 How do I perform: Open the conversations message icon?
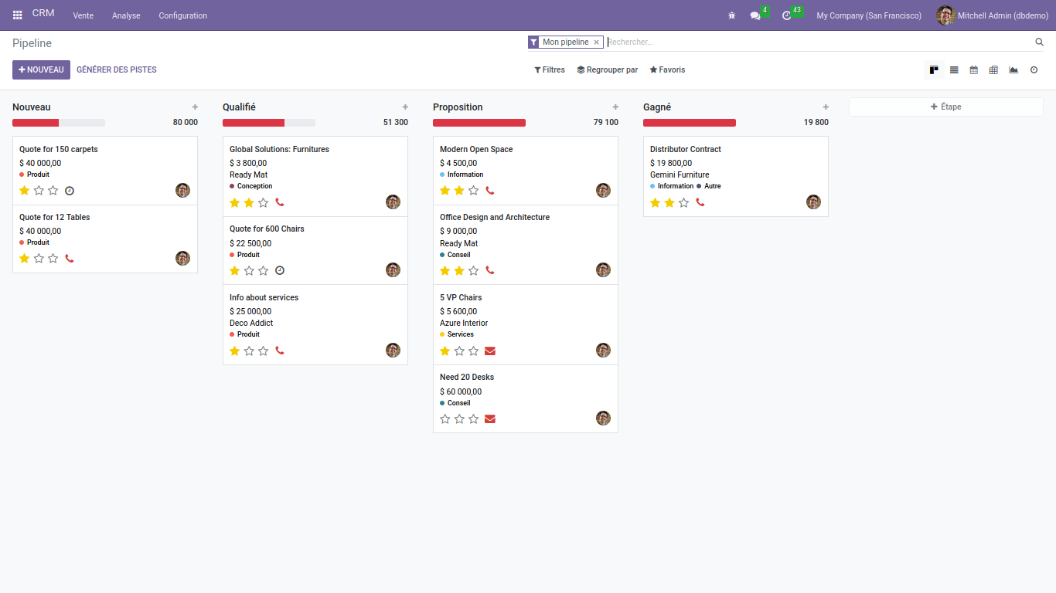756,15
